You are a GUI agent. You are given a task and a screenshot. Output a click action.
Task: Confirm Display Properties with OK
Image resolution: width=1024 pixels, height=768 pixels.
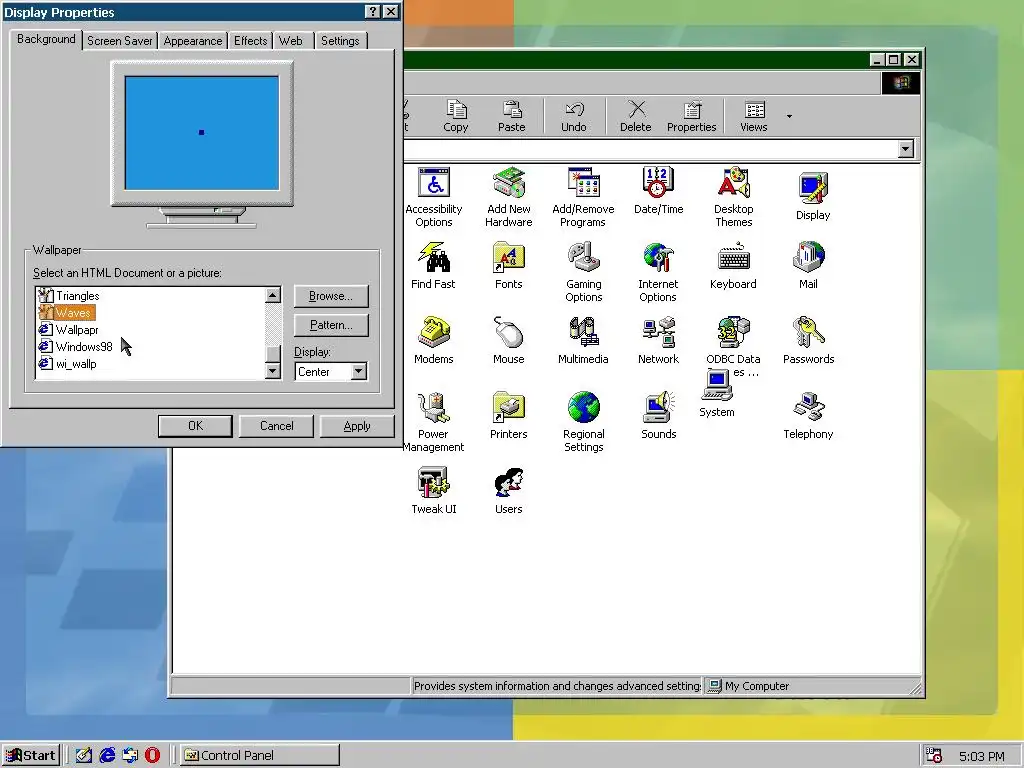point(195,426)
